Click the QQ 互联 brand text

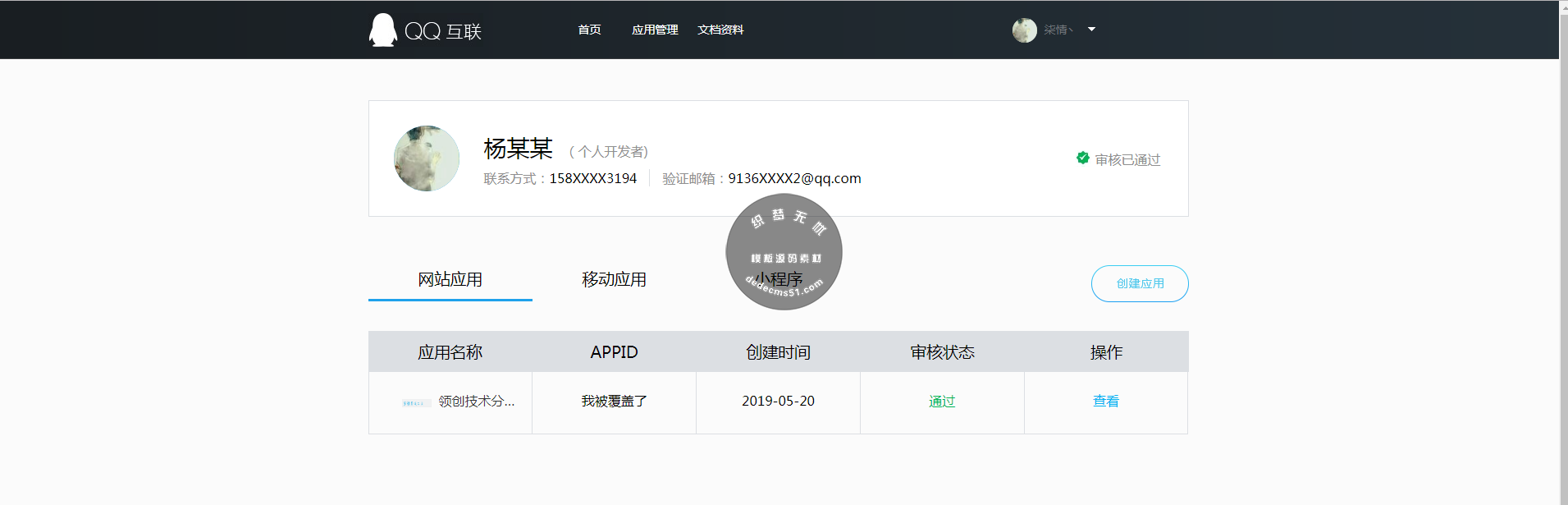pos(443,31)
